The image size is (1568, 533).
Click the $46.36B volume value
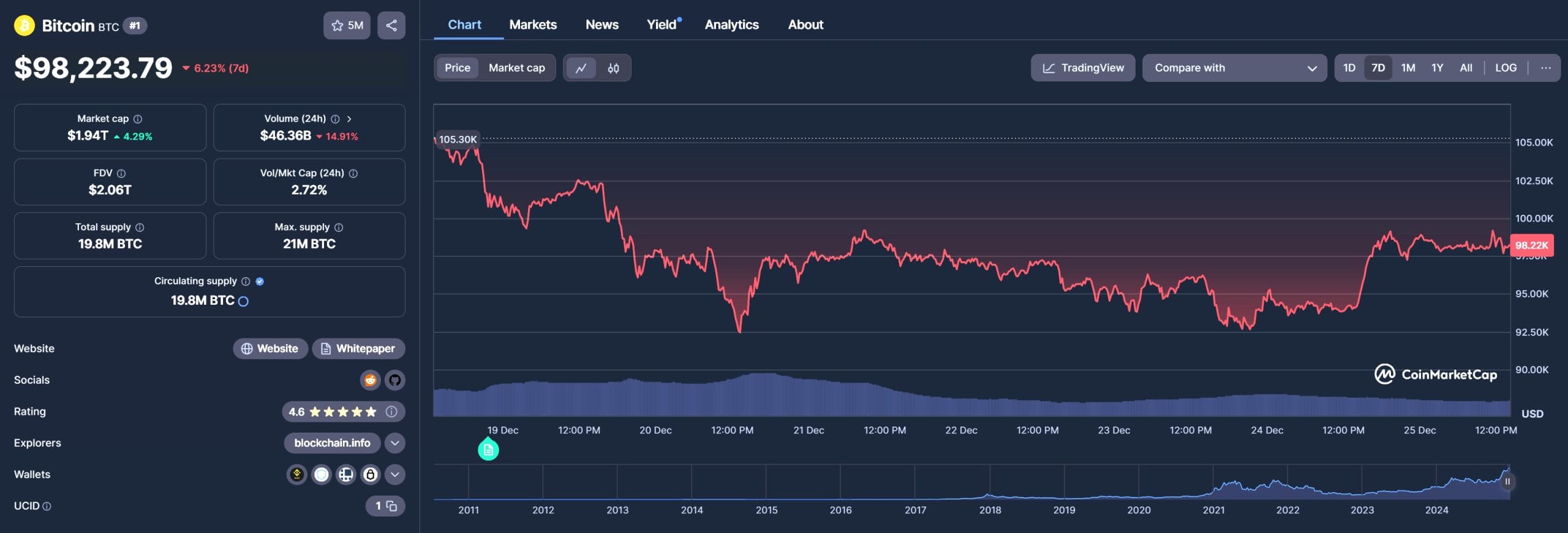[x=285, y=136]
